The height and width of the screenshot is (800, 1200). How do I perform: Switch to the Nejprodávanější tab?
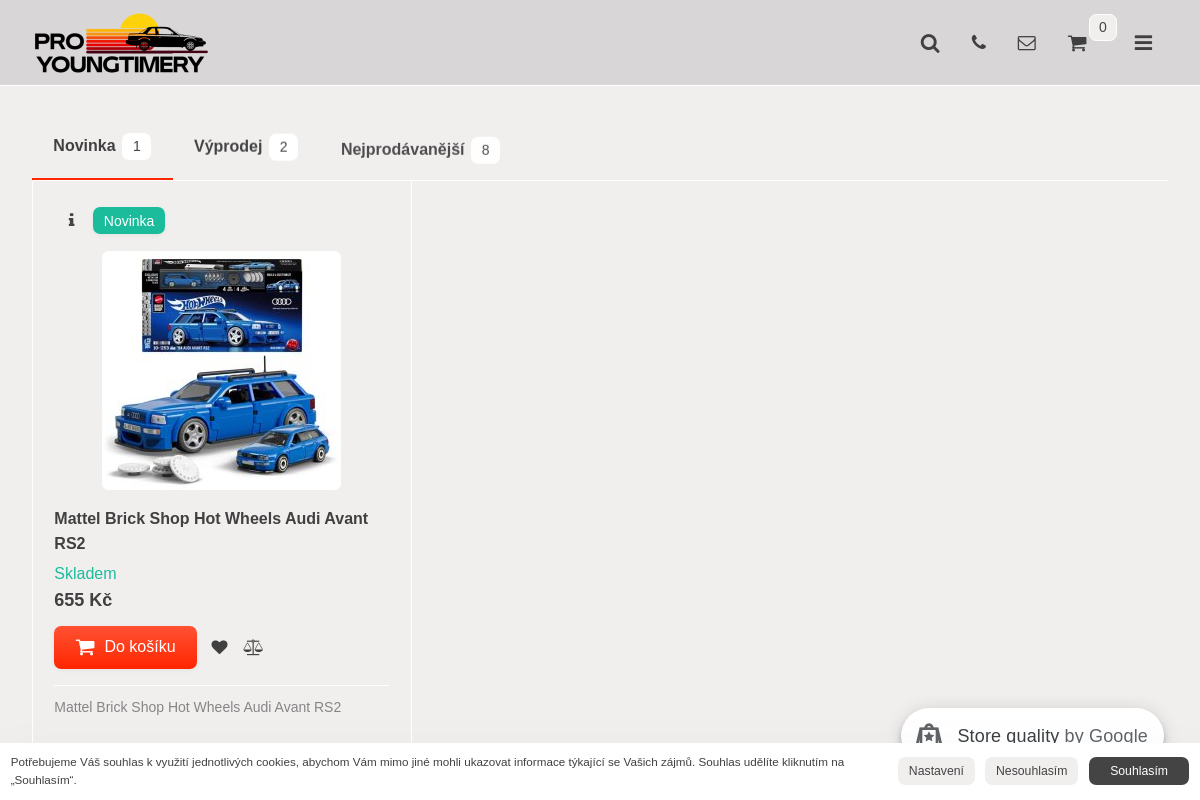click(x=420, y=150)
